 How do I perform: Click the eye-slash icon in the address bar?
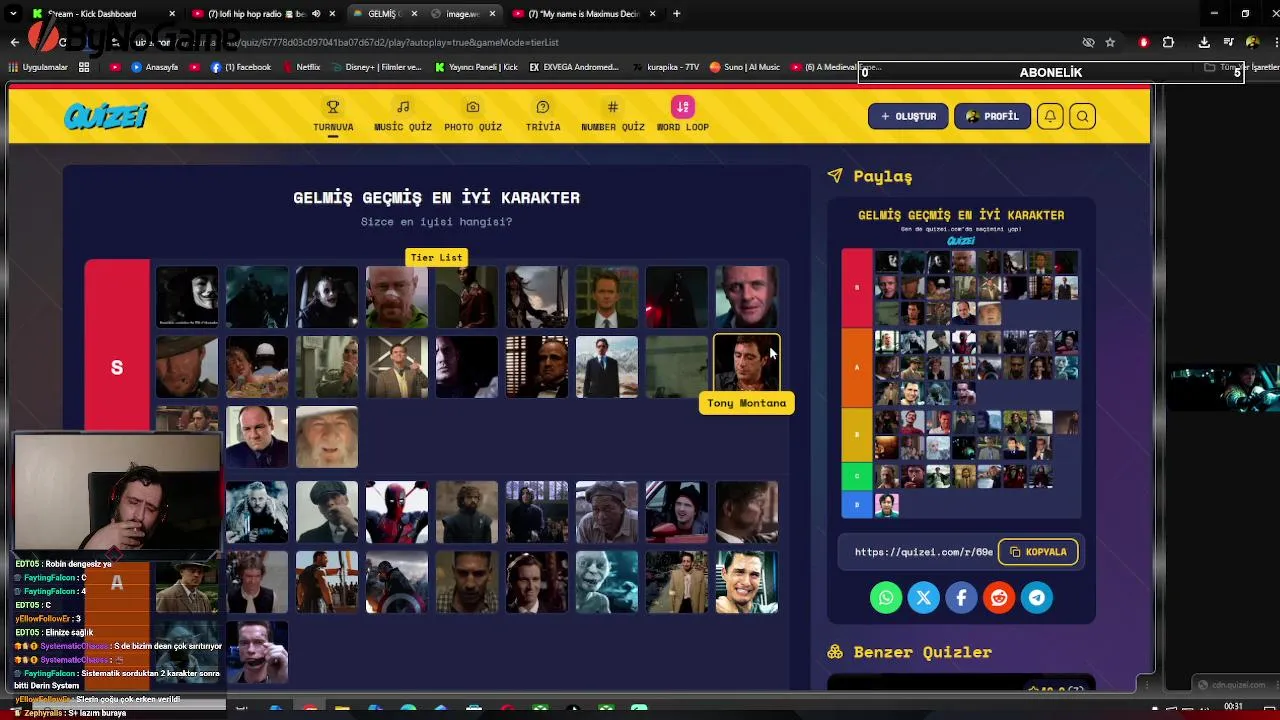(1088, 42)
